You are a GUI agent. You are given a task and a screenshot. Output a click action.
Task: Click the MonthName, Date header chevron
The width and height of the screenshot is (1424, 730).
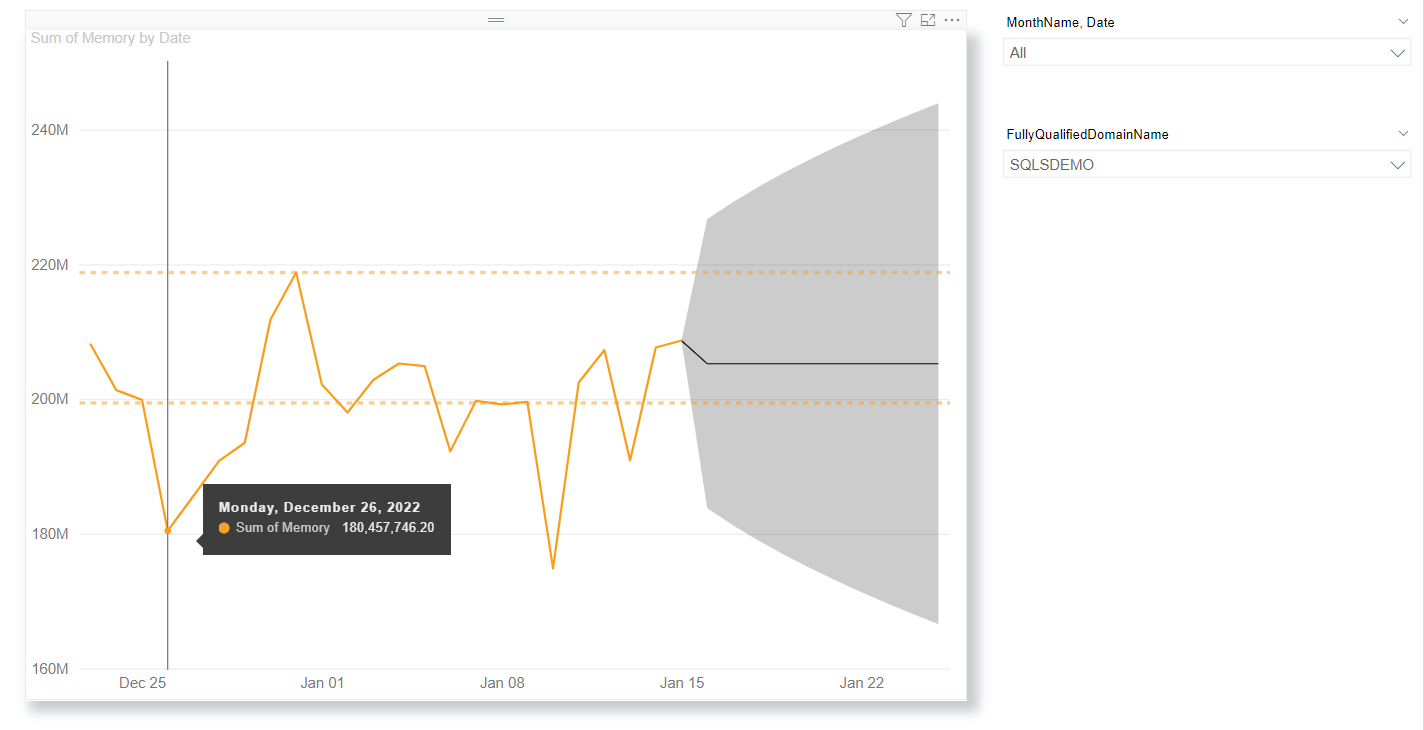click(x=1403, y=22)
